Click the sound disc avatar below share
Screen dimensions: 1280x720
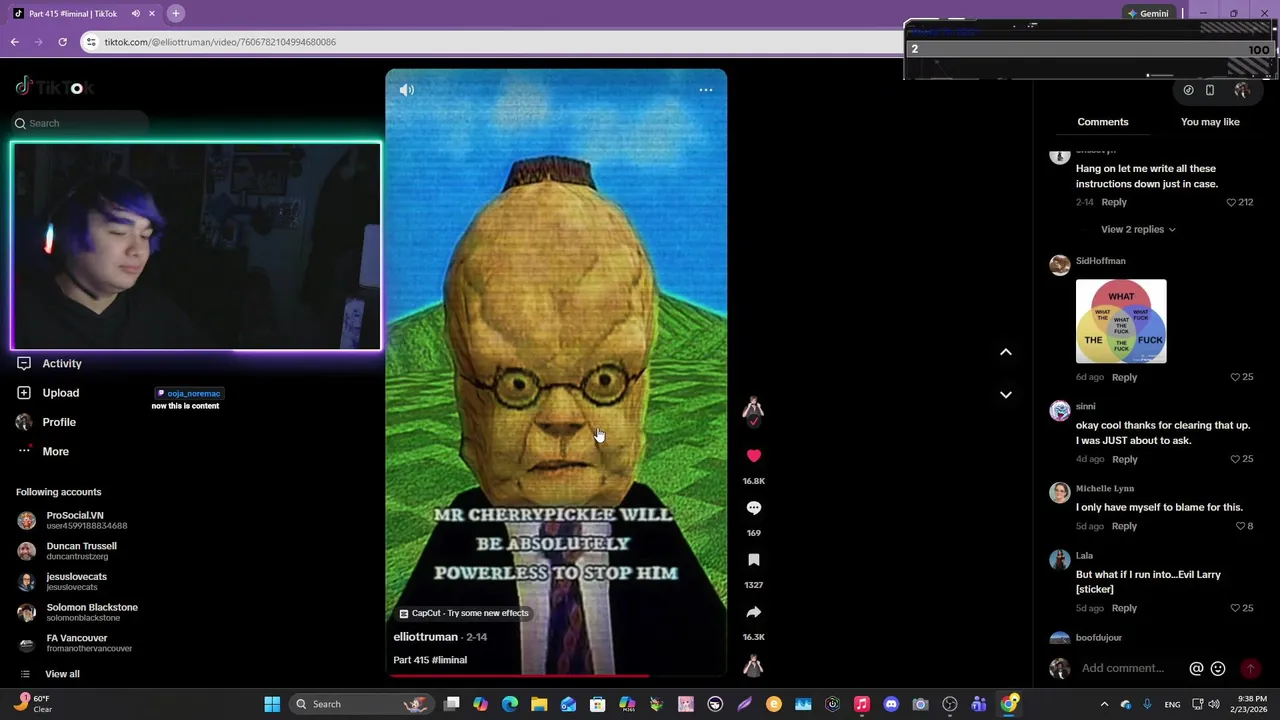(x=753, y=665)
